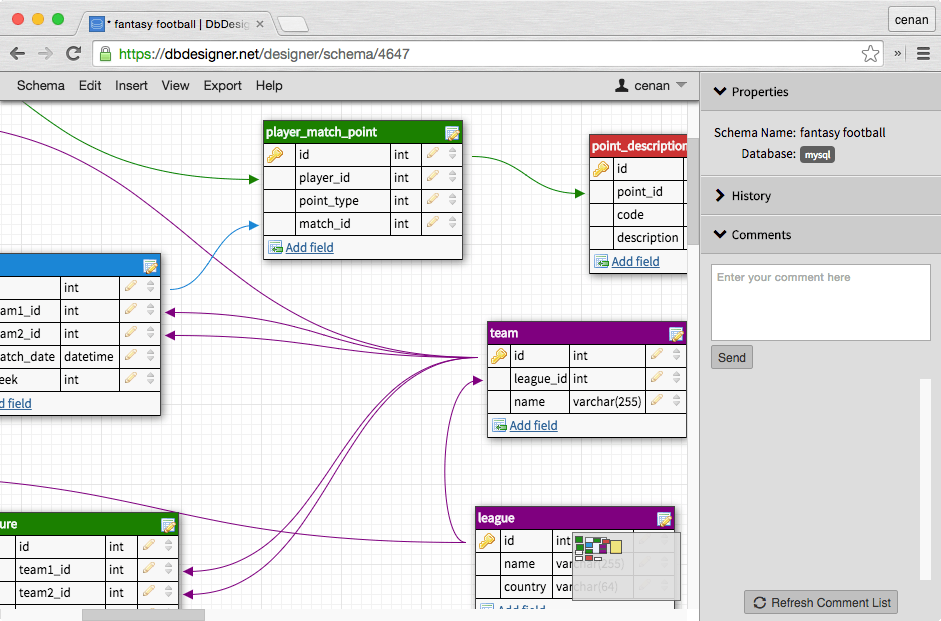Image resolution: width=941 pixels, height=621 pixels.
Task: Click reorder arrows for point_type field
Action: coord(452,201)
